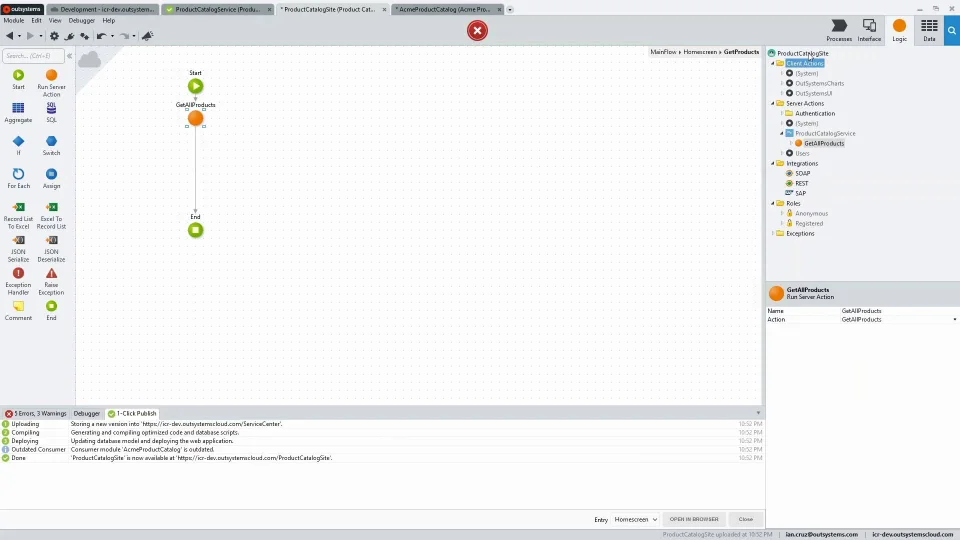Pick the Aggregate tool

(18, 113)
